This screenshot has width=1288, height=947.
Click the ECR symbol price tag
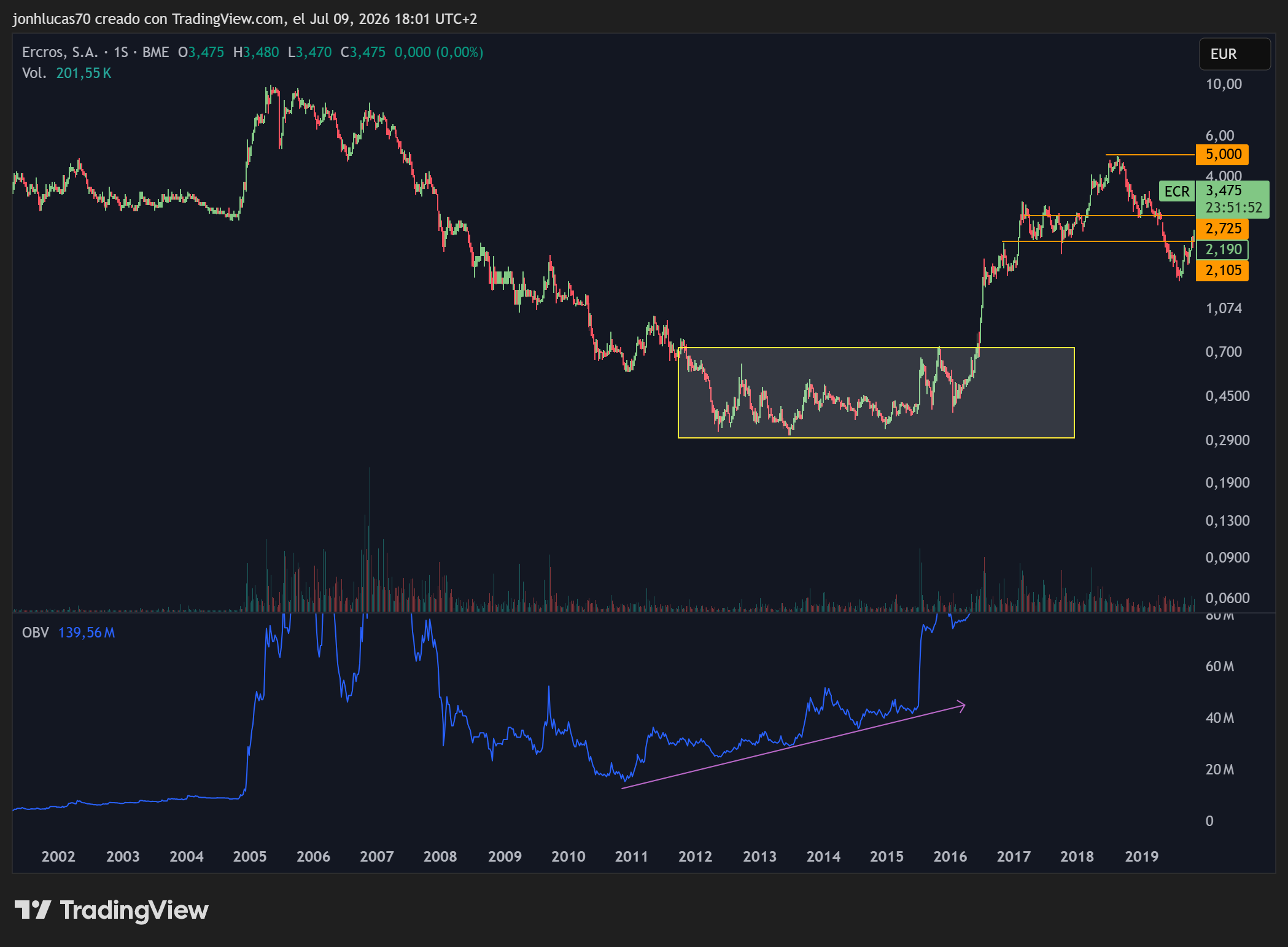point(1176,192)
